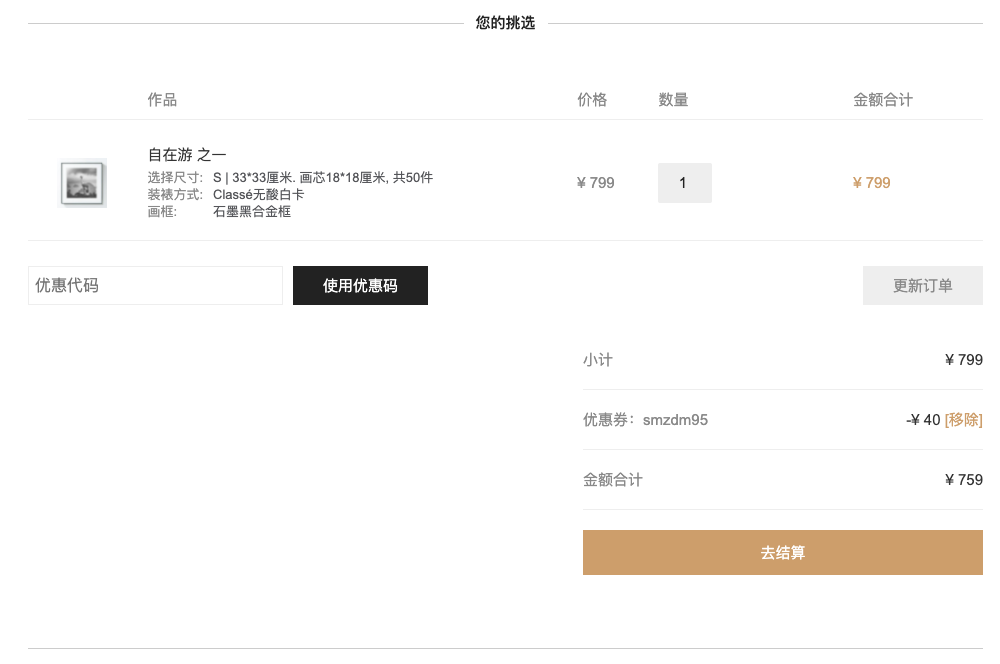Proceed to checkout with 去结算

pos(783,552)
